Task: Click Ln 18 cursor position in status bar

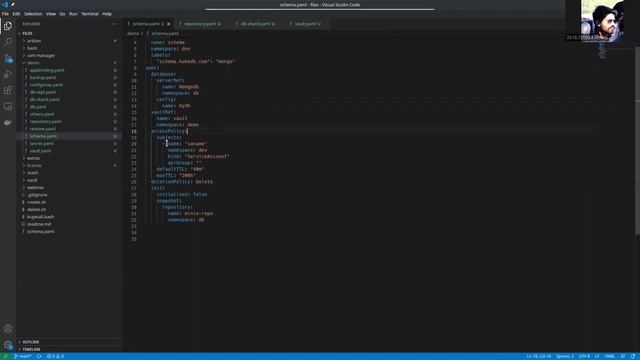Action: [538, 356]
